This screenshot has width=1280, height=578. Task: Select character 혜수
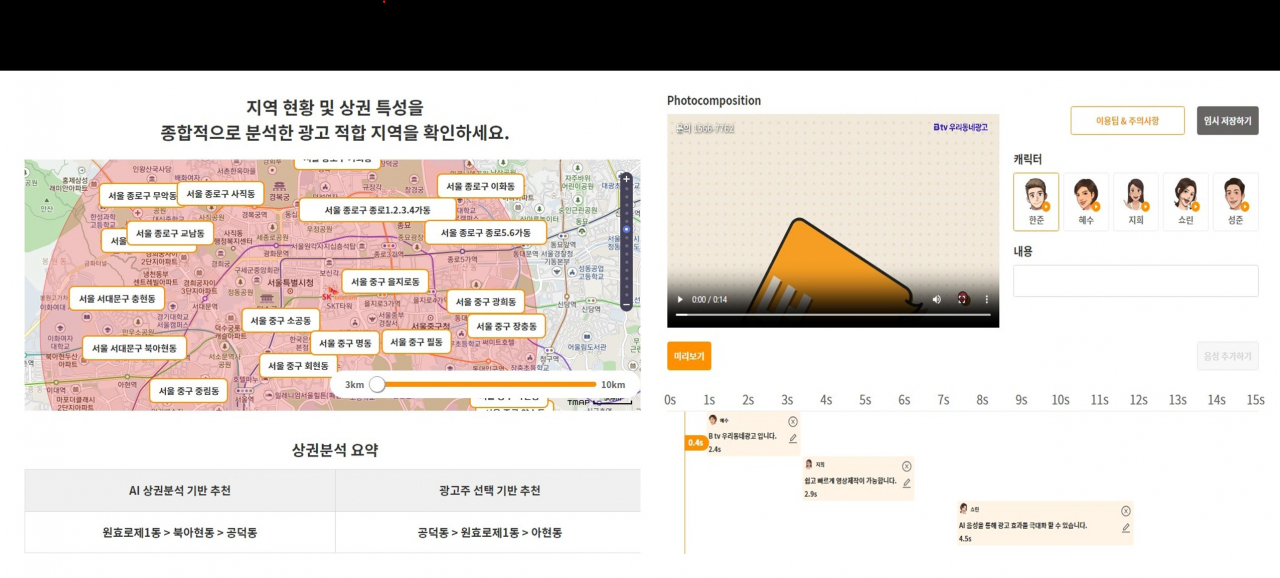(1086, 201)
